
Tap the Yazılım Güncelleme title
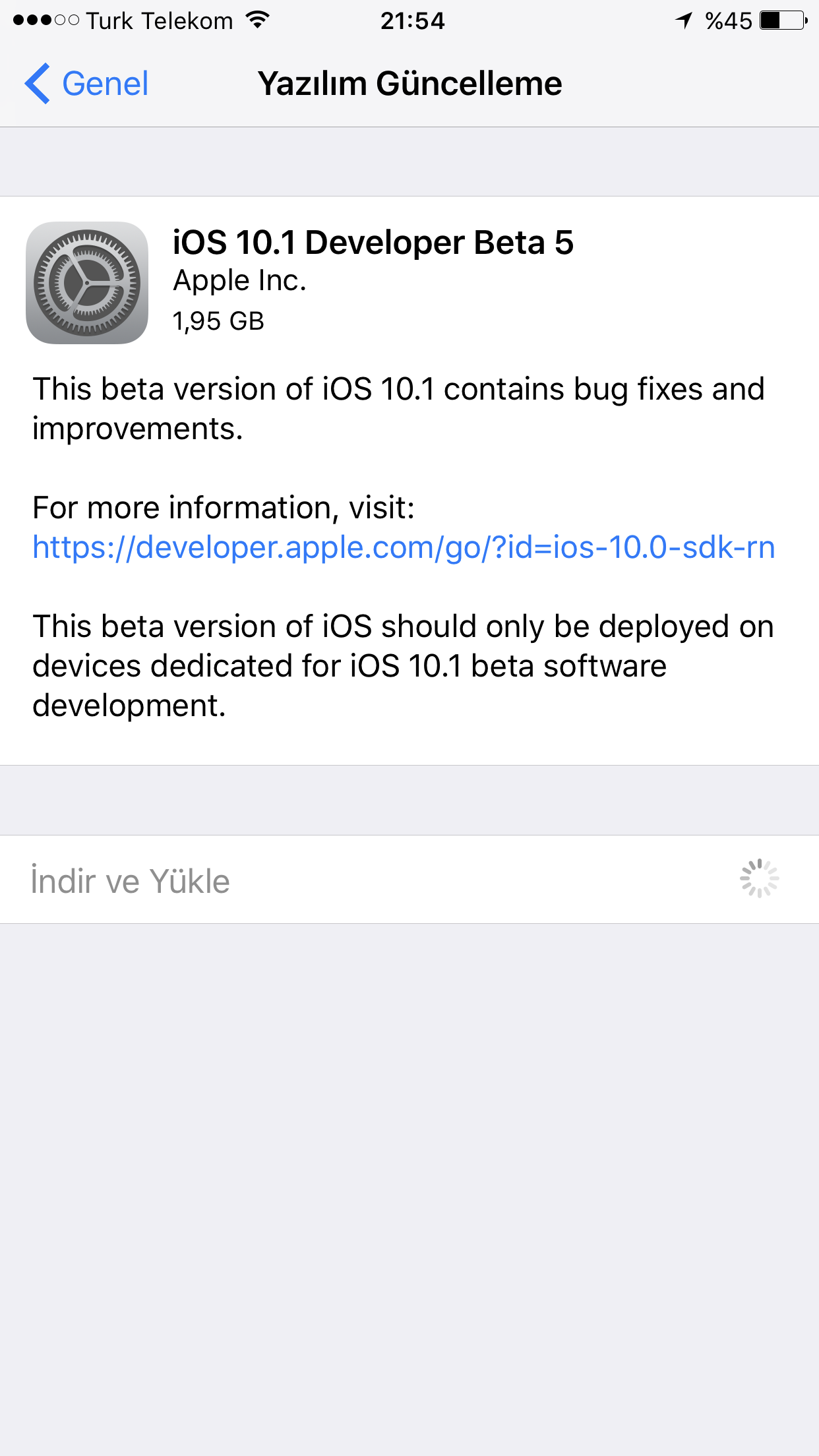click(x=409, y=84)
